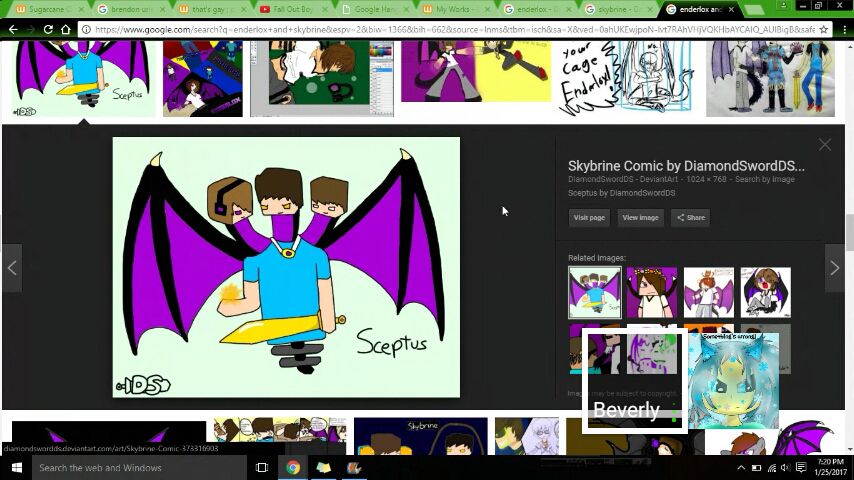Open the bottom Skybrine dark blue image result
This screenshot has height=480, width=854.
click(420, 436)
